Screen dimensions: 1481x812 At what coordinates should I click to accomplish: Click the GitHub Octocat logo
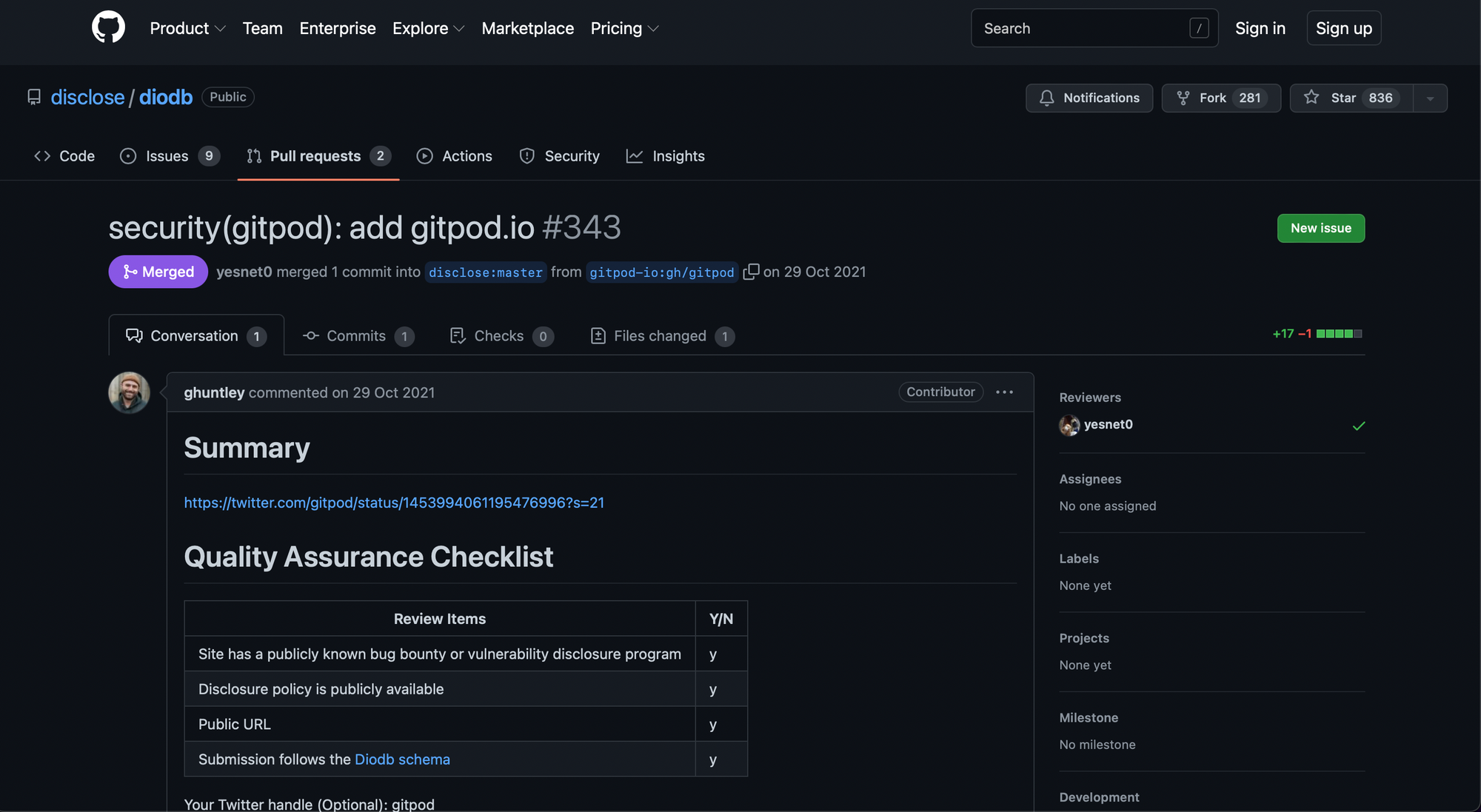(x=108, y=27)
